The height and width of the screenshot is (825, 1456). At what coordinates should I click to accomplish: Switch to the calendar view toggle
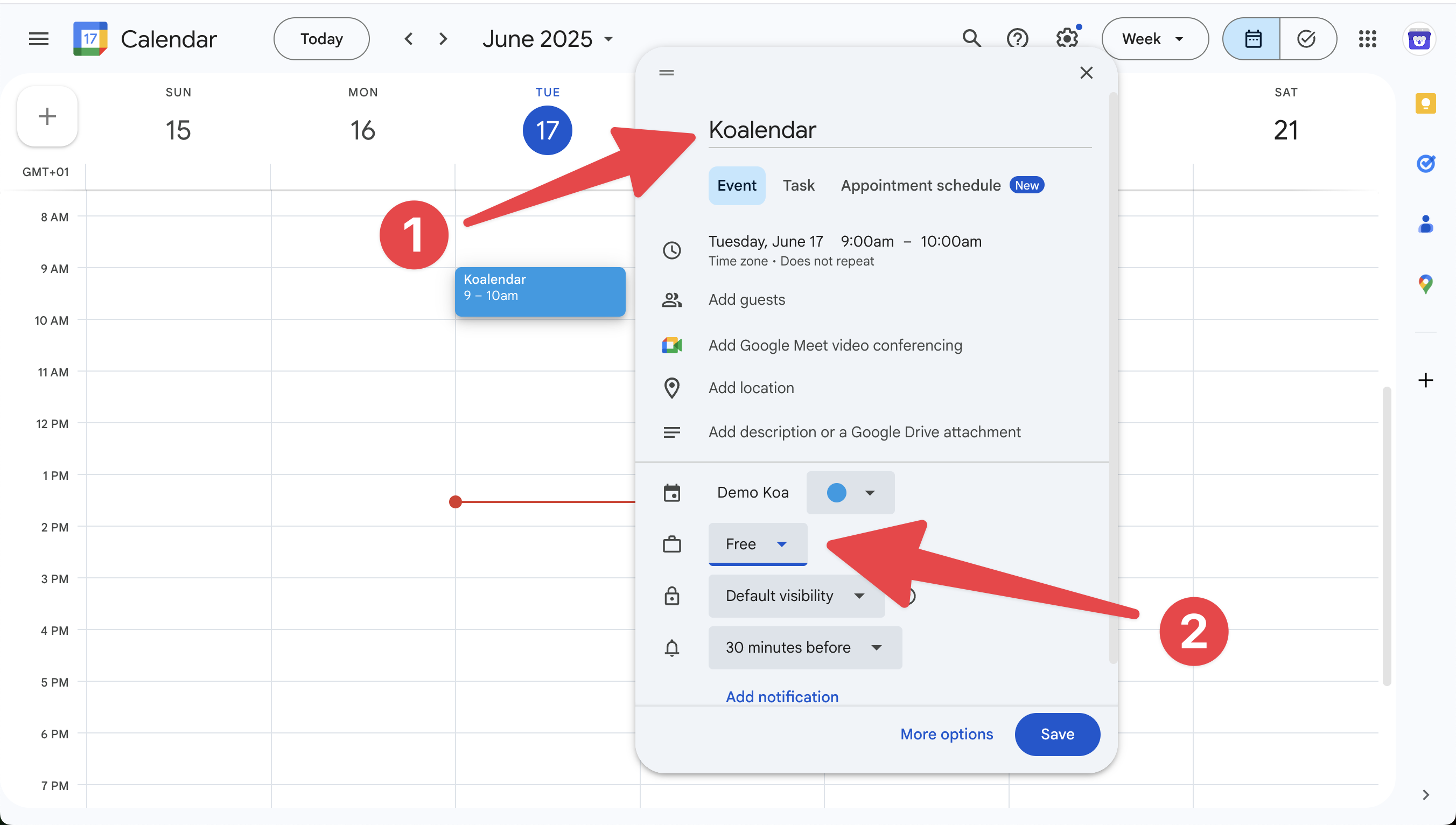pos(1252,39)
